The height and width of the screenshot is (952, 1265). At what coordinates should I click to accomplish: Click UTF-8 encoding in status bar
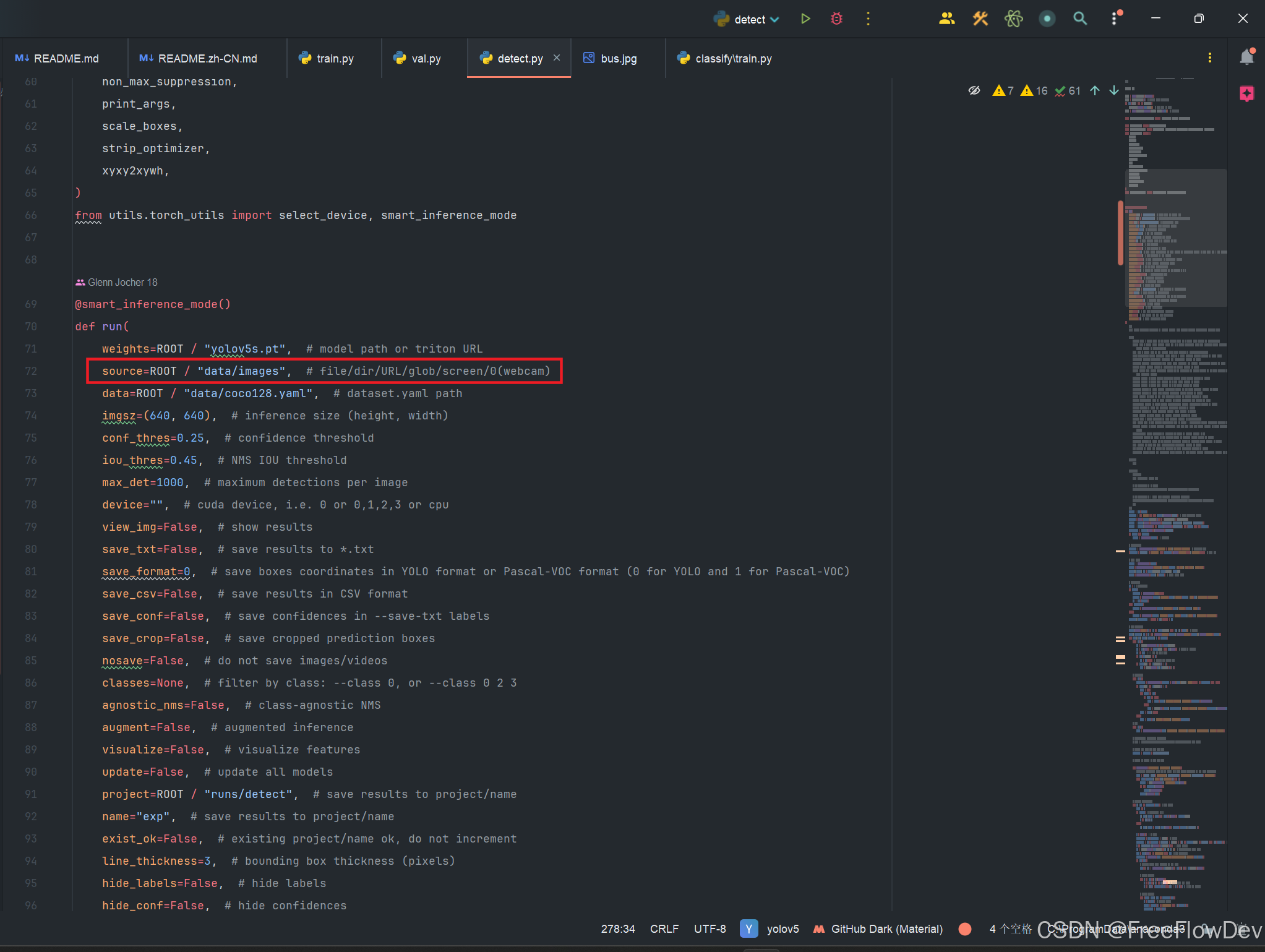click(x=710, y=928)
